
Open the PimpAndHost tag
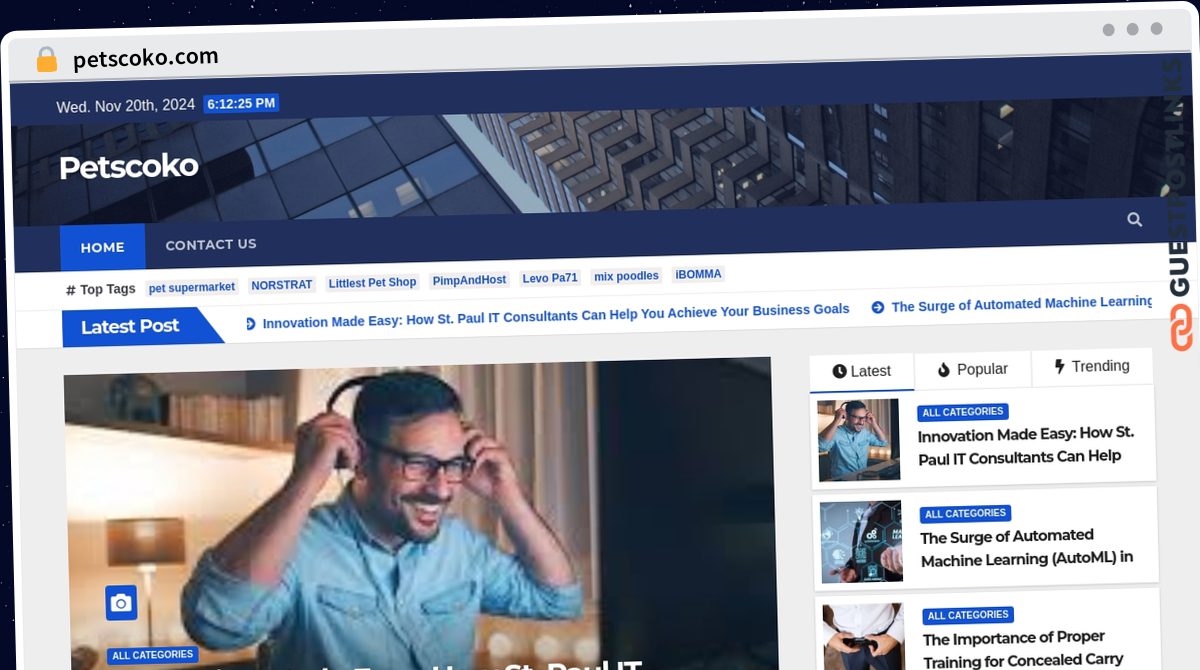pyautogui.click(x=469, y=280)
